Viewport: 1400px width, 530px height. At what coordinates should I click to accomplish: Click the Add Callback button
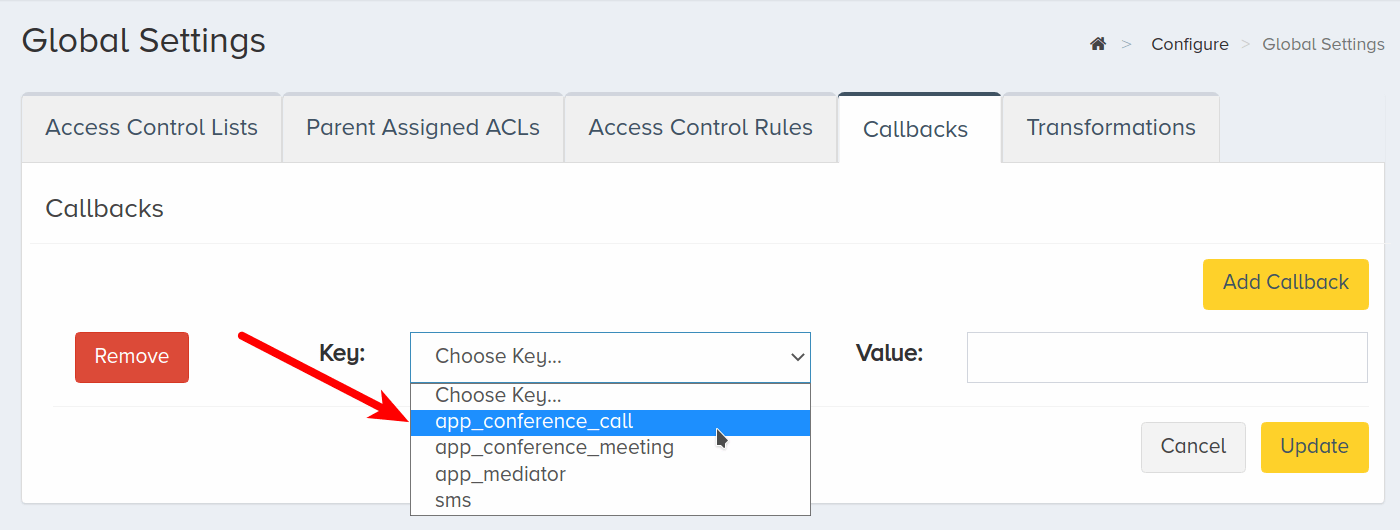(1286, 282)
